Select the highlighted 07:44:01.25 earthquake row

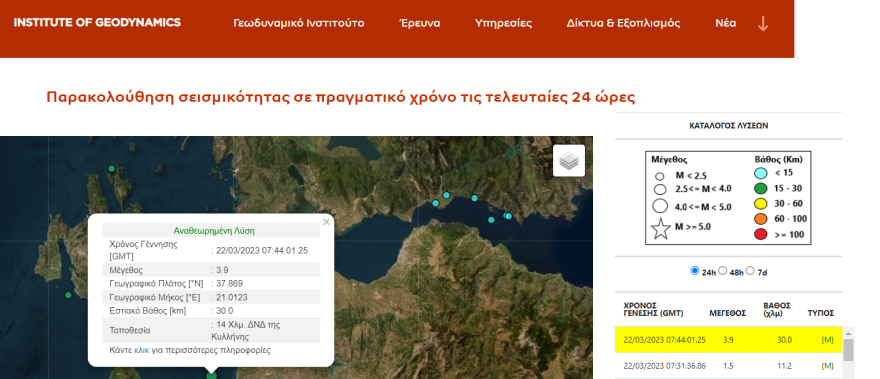coord(728,340)
